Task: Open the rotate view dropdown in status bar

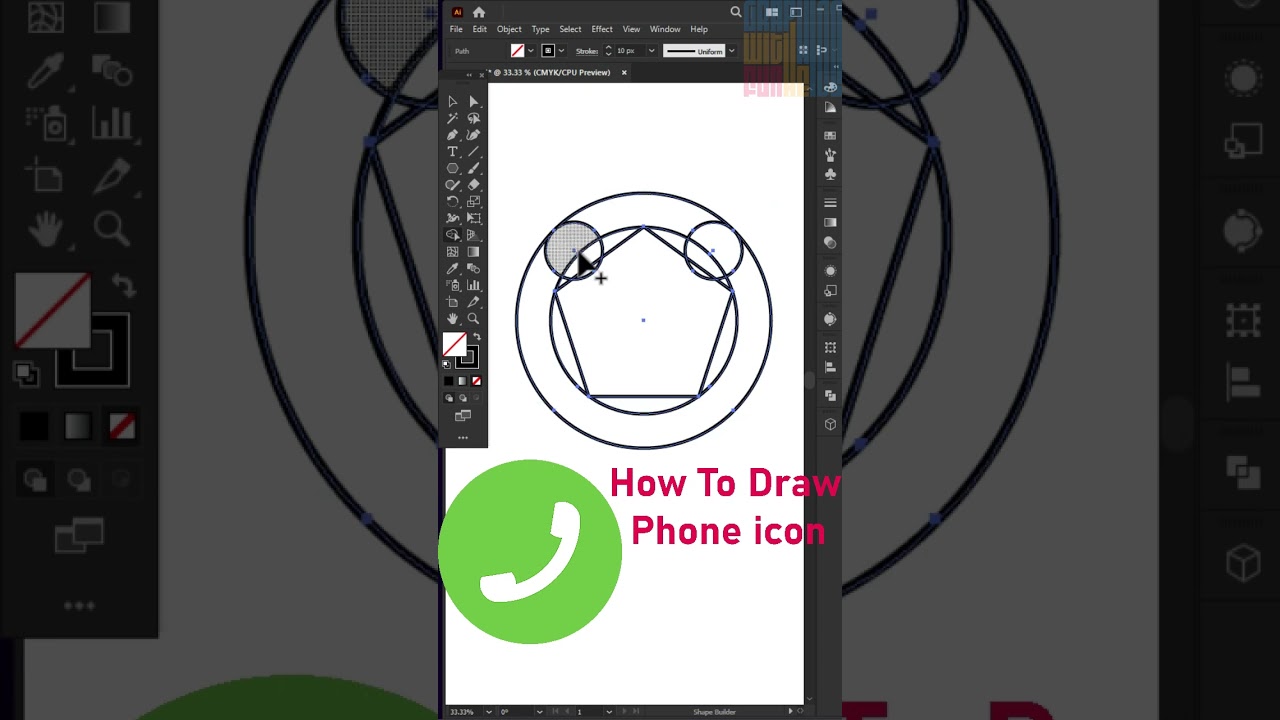Action: (x=539, y=712)
